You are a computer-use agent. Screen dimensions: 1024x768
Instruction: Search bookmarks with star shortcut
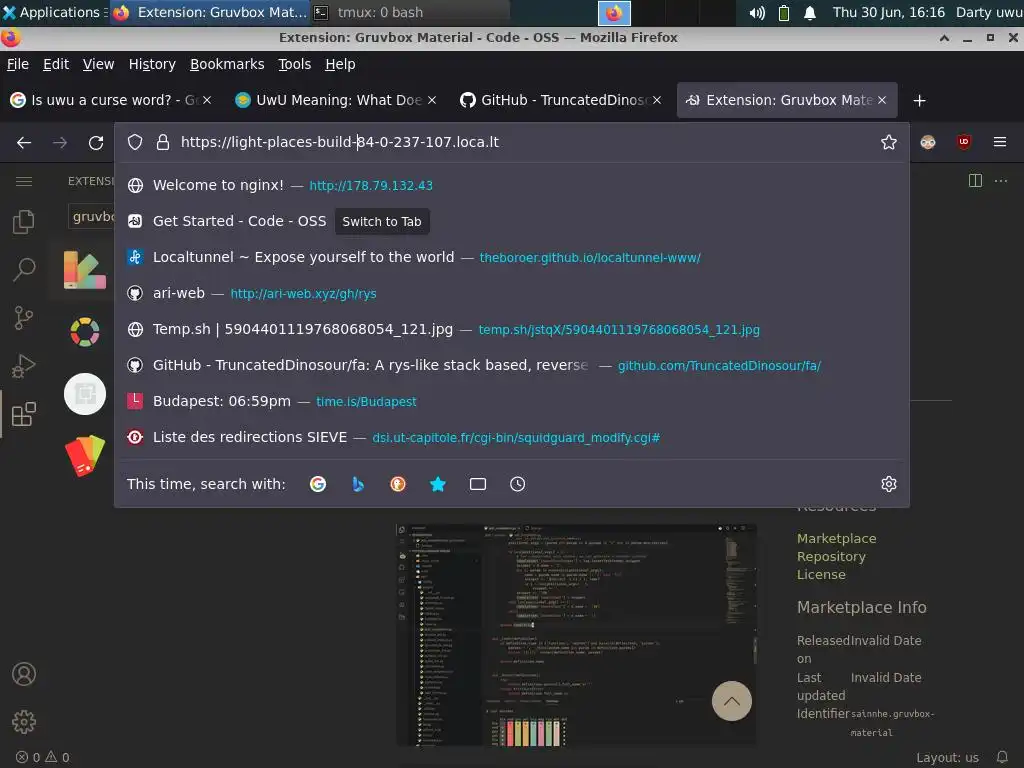pos(438,484)
